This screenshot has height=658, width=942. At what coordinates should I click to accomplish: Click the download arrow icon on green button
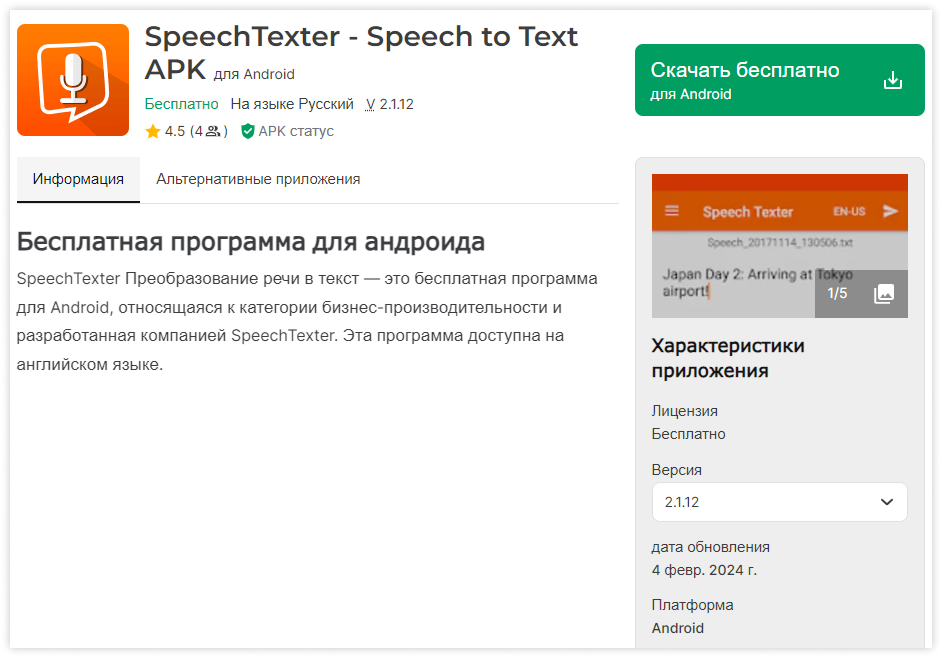[x=893, y=80]
